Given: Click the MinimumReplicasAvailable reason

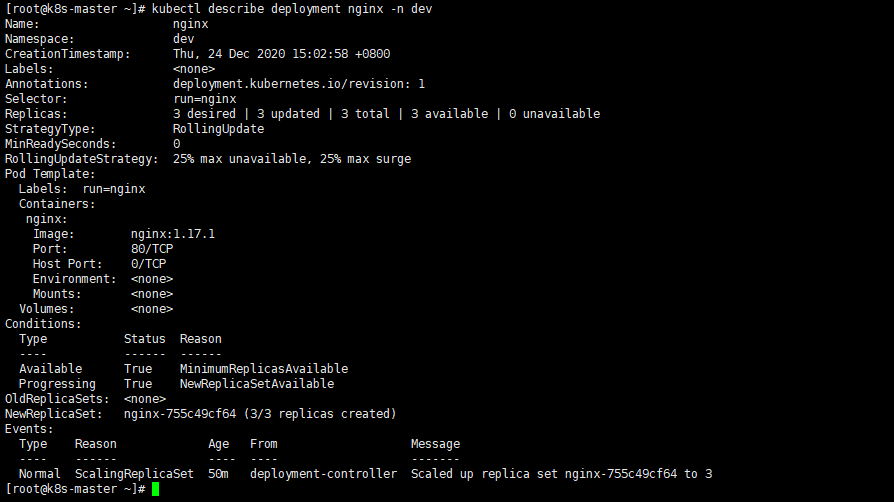Looking at the screenshot, I should click(x=264, y=369).
